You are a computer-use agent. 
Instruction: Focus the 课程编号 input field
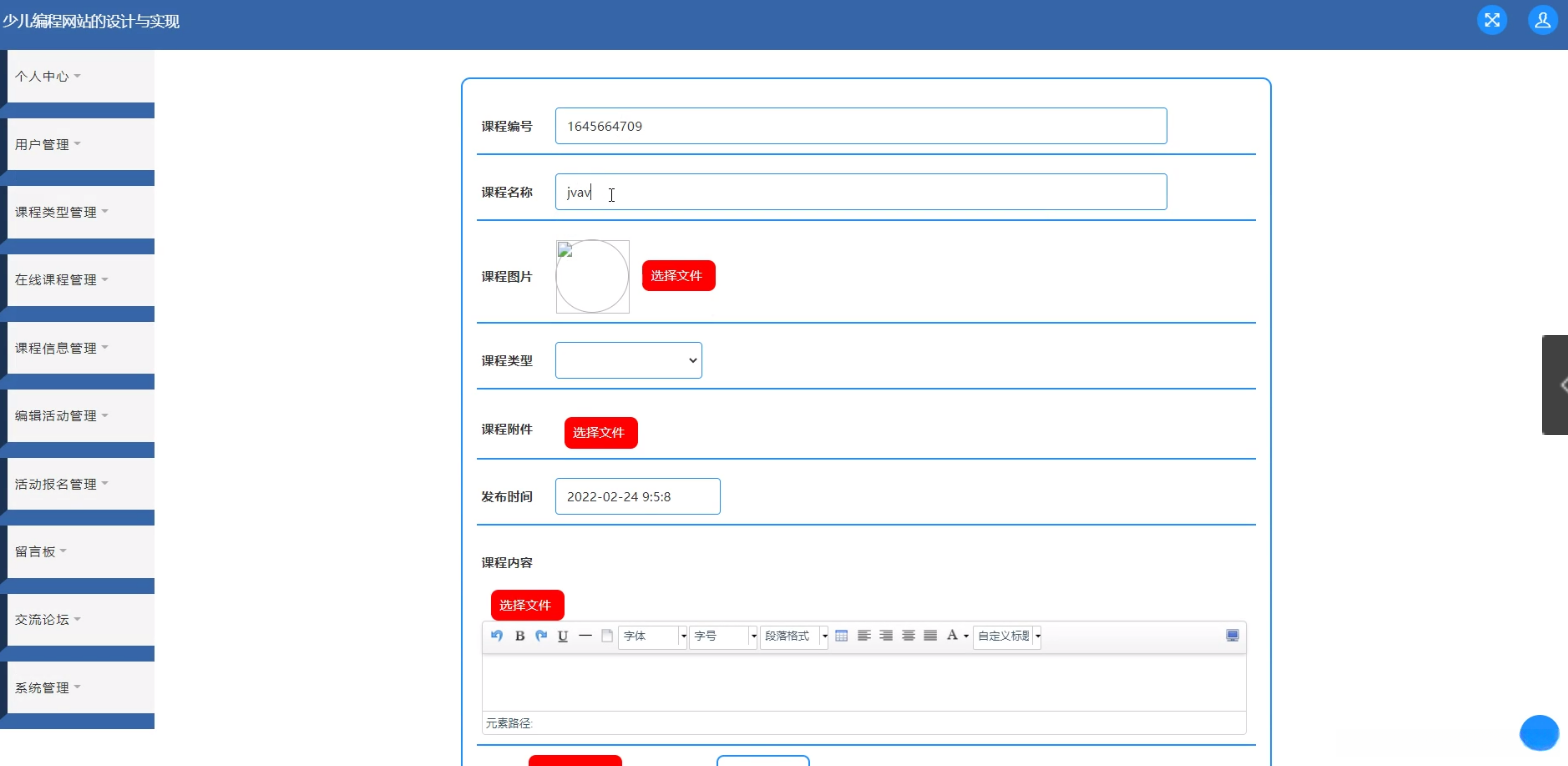point(861,126)
